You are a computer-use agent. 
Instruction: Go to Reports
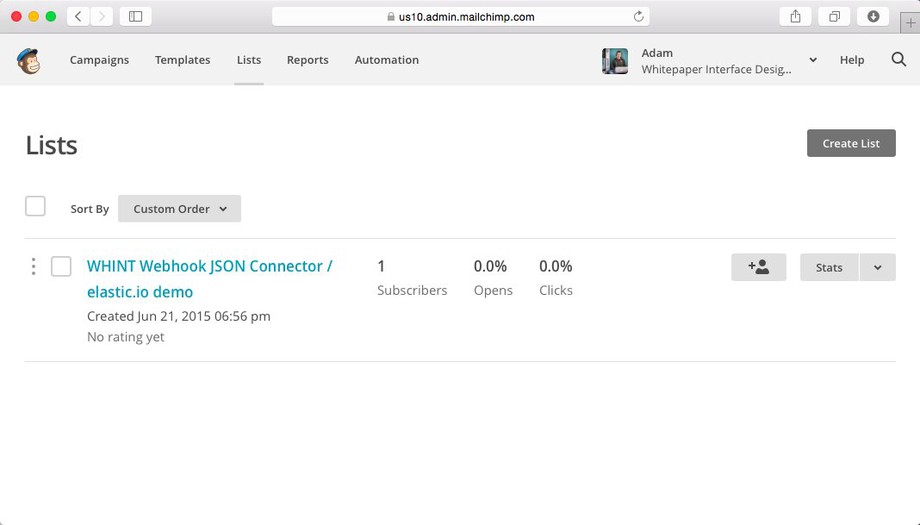coord(307,60)
